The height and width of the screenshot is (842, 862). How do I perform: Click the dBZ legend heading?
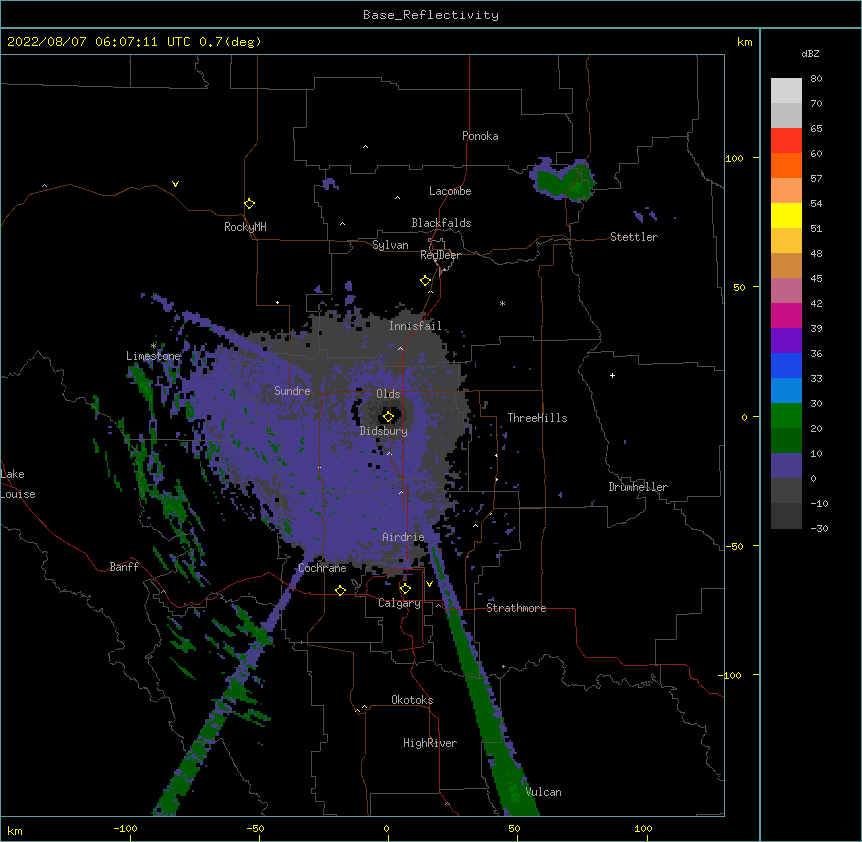810,53
